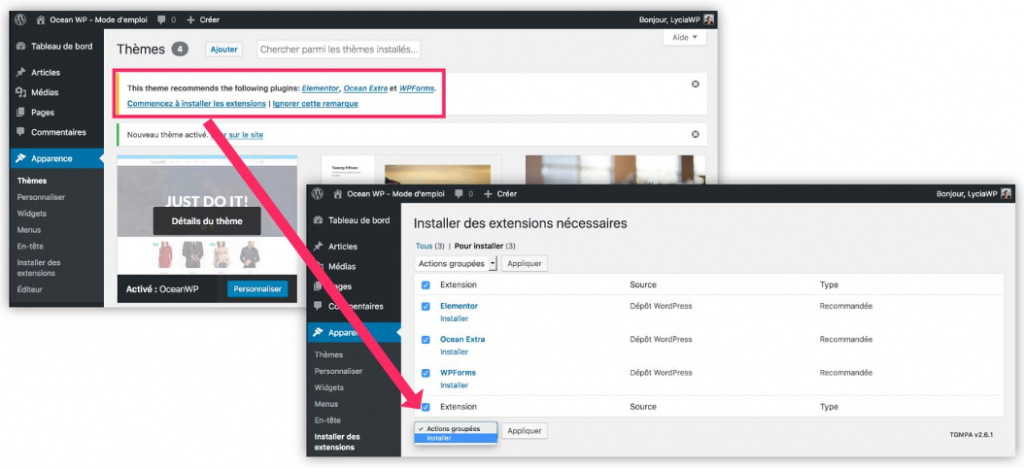Open the Ocean Extra link in the notice

[x=365, y=87]
